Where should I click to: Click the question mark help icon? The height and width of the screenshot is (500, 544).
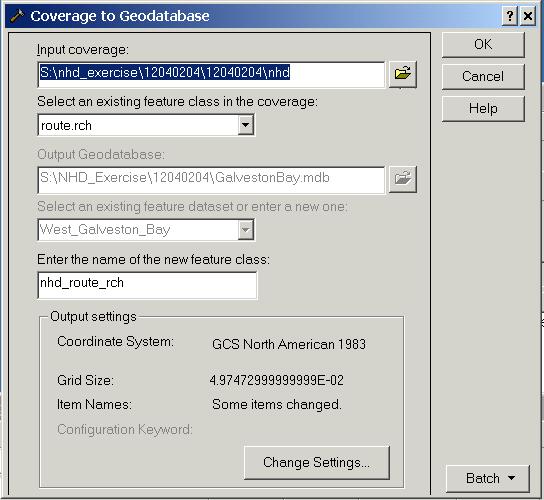click(x=510, y=16)
